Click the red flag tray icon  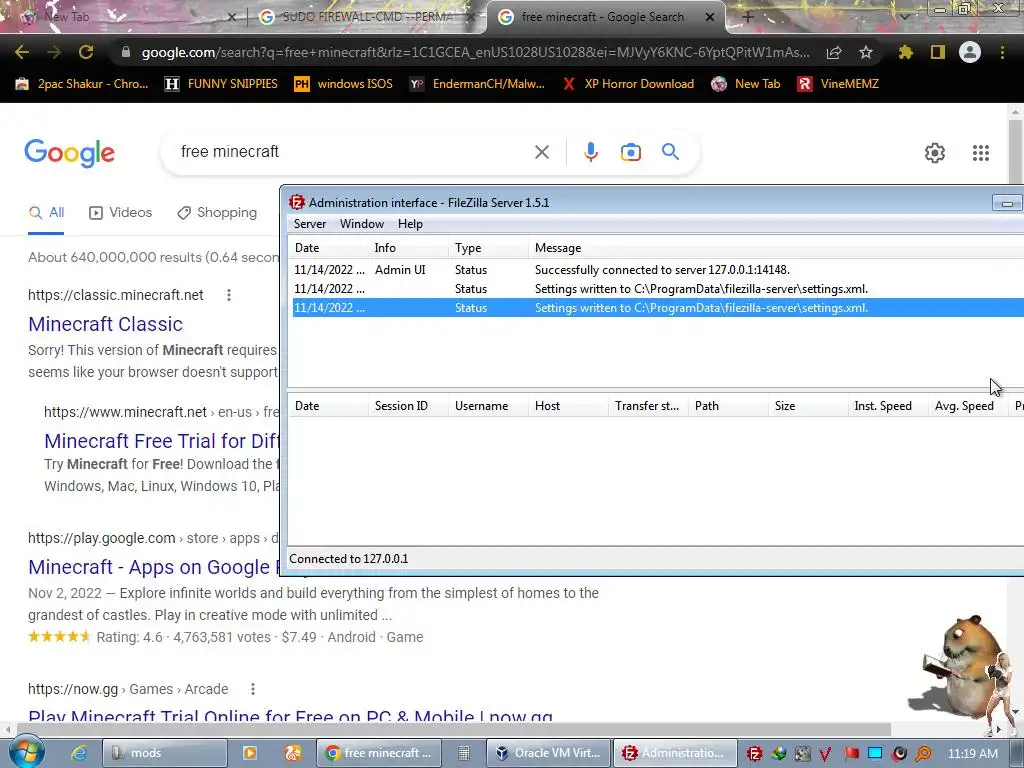pyautogui.click(x=852, y=754)
